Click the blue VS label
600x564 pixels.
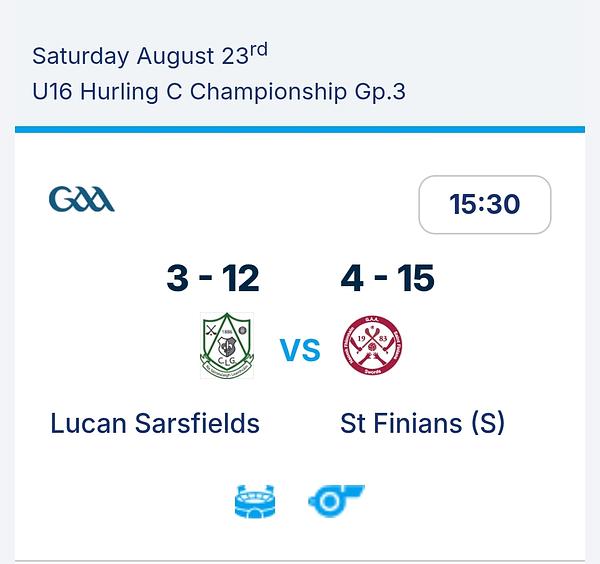coord(300,350)
